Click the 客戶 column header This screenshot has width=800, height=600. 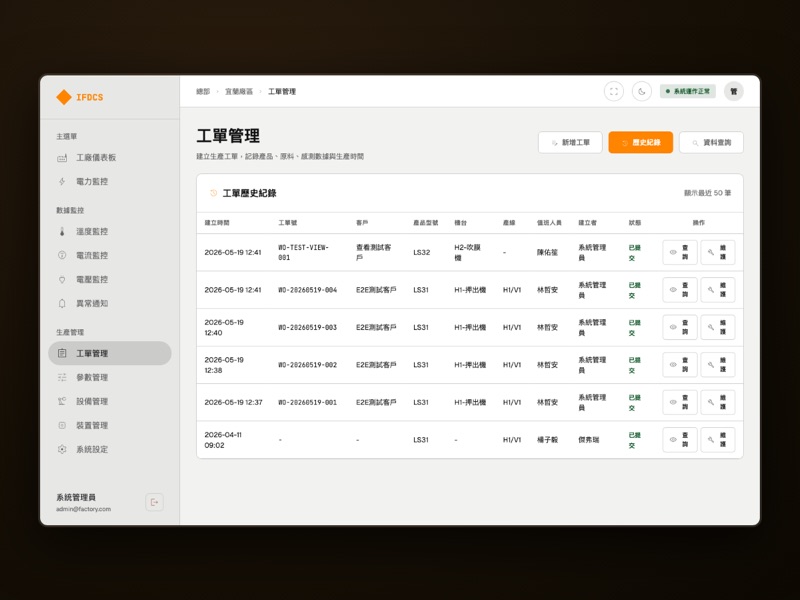(x=362, y=223)
